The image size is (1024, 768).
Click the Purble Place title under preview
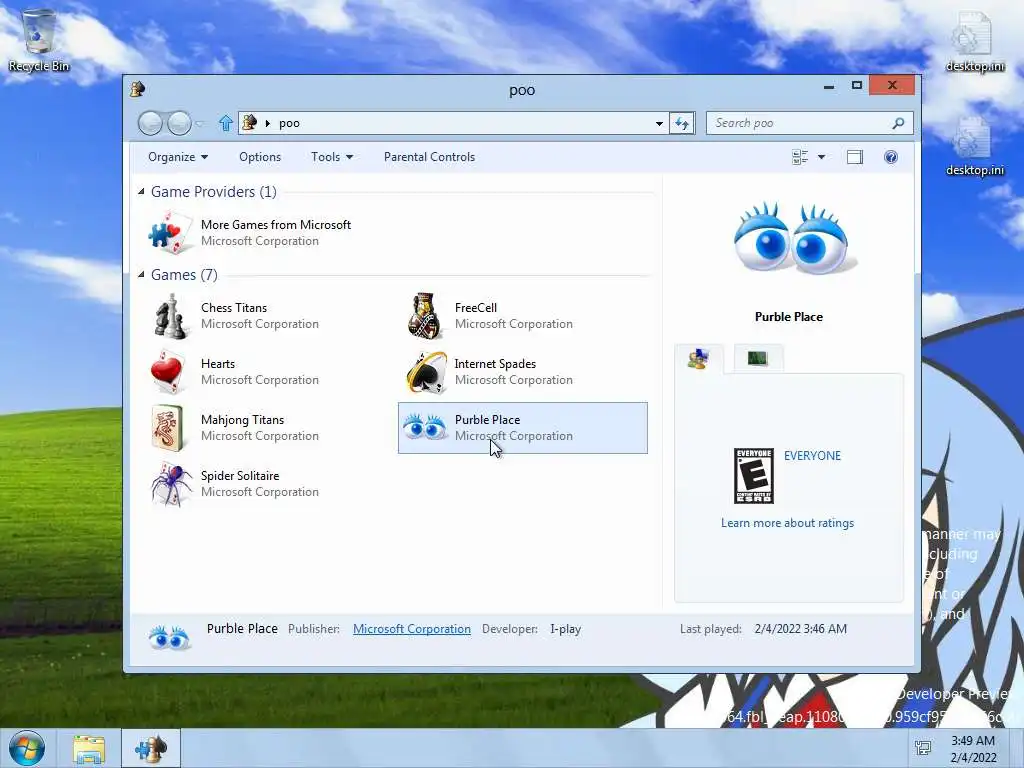point(789,317)
